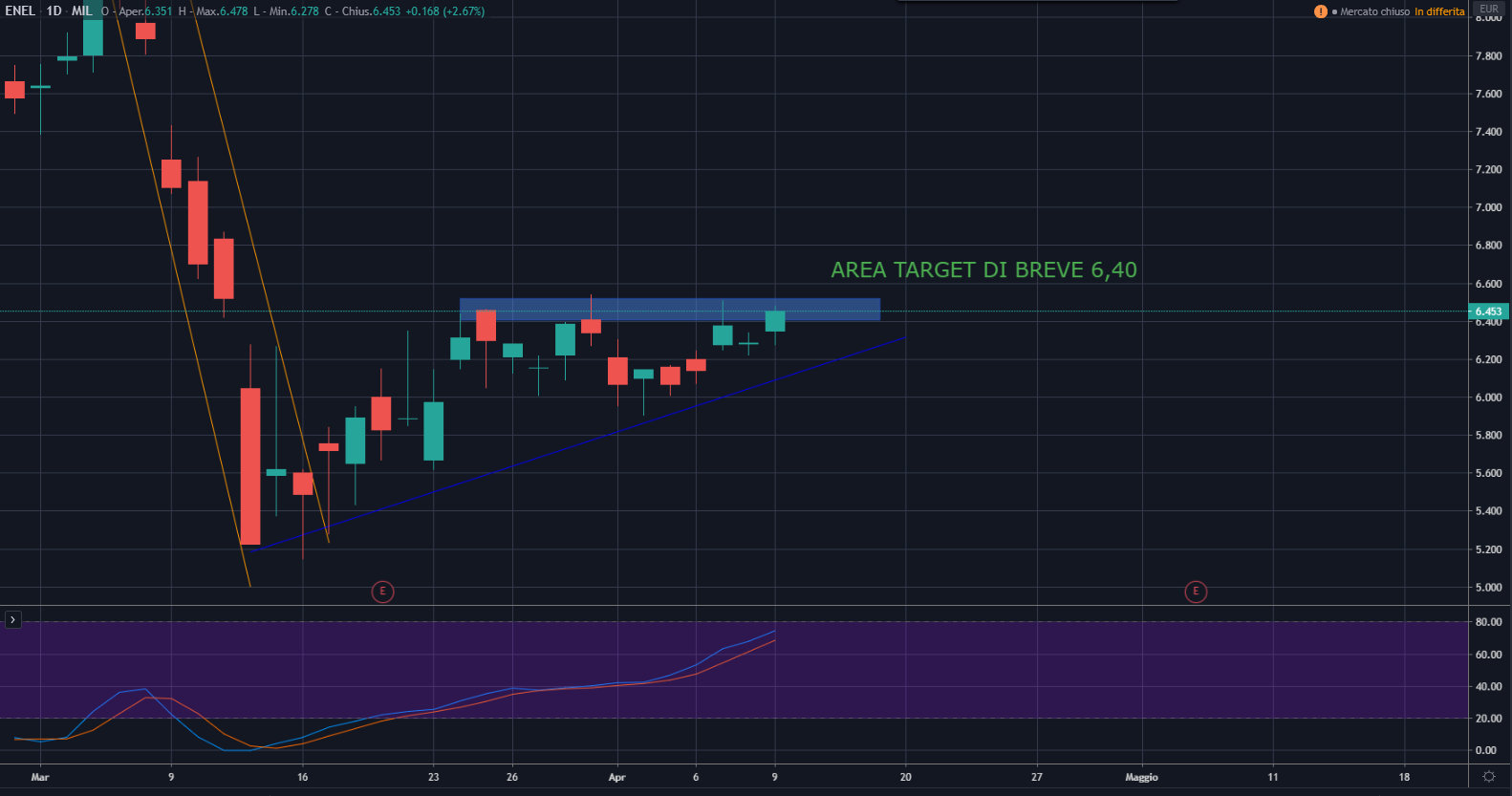Image resolution: width=1512 pixels, height=796 pixels.
Task: Click the 1D interval label
Action: pos(54,11)
